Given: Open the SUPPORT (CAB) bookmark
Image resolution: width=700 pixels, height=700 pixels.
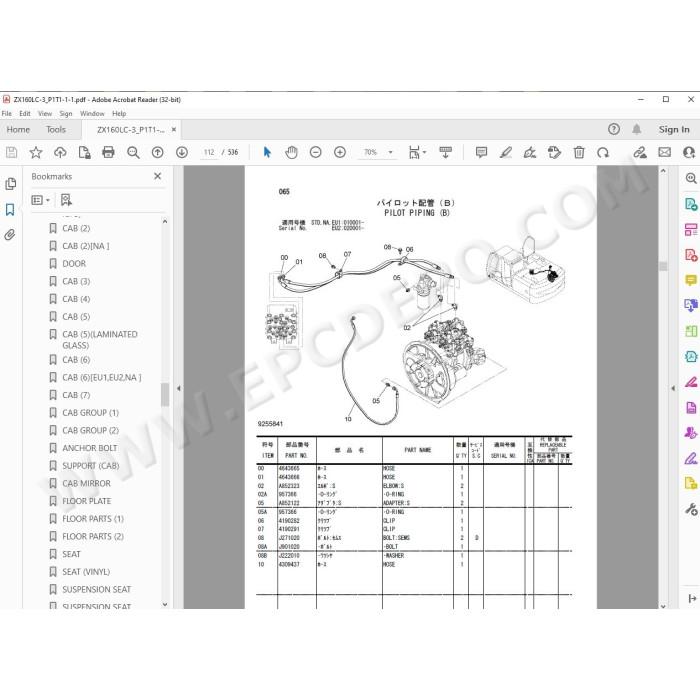Looking at the screenshot, I should (91, 466).
